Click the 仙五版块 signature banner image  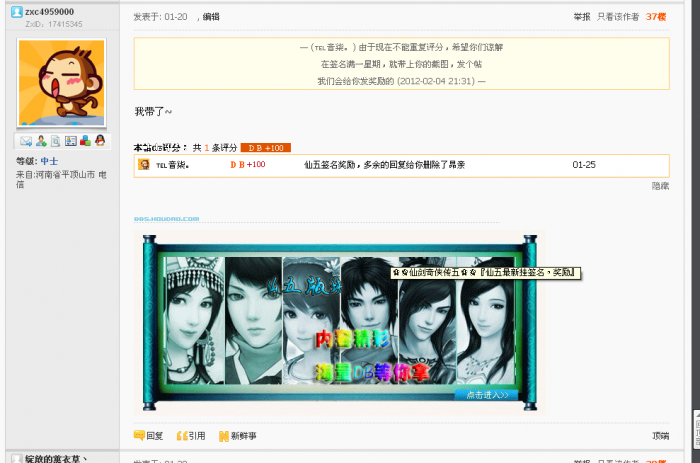tap(340, 322)
